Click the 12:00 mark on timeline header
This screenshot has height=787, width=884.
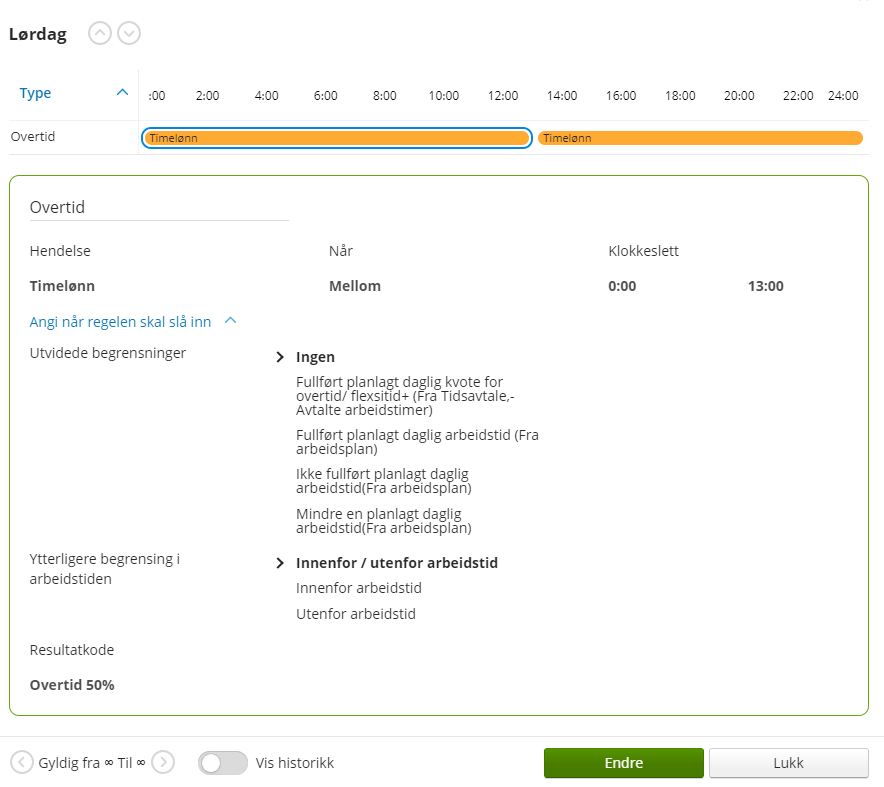pyautogui.click(x=503, y=96)
